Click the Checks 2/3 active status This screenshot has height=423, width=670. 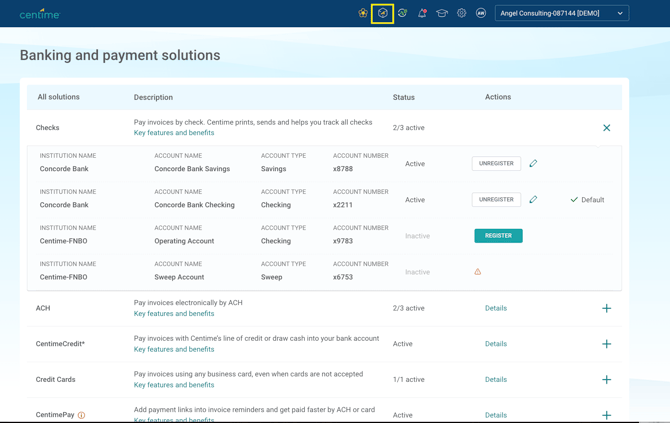408,128
